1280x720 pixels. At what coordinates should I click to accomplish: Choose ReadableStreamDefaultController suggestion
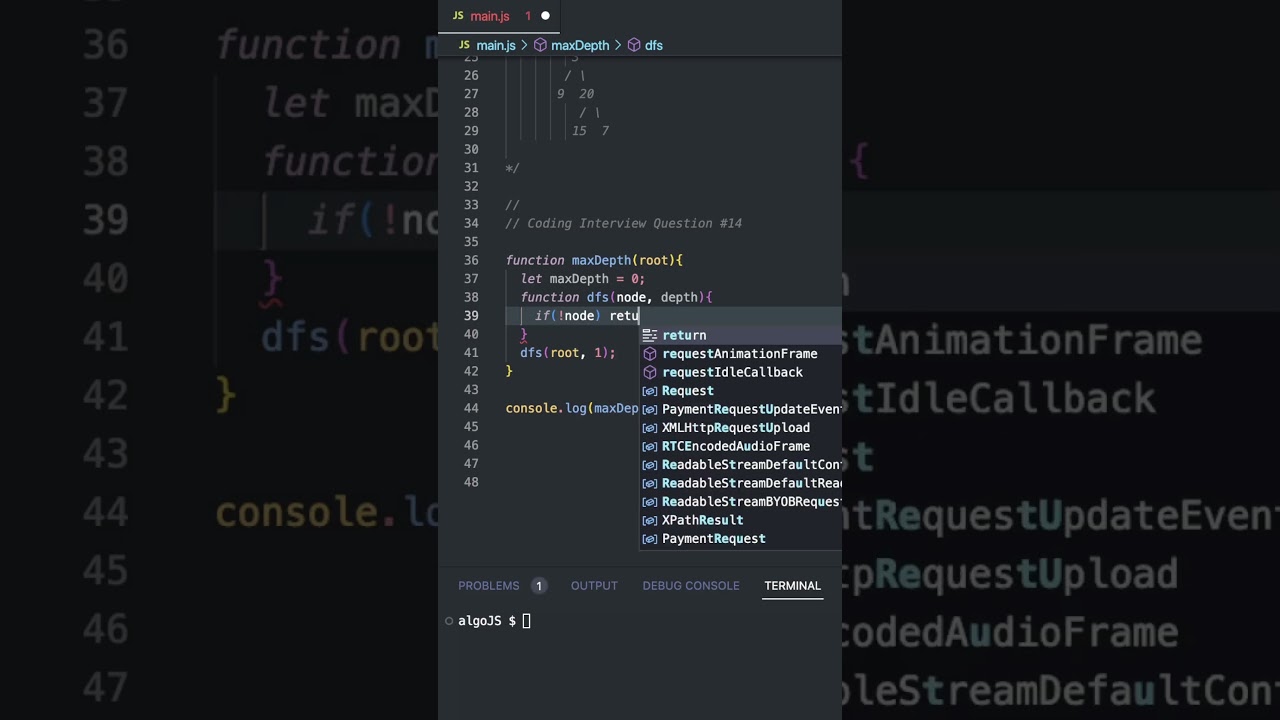coord(741,465)
